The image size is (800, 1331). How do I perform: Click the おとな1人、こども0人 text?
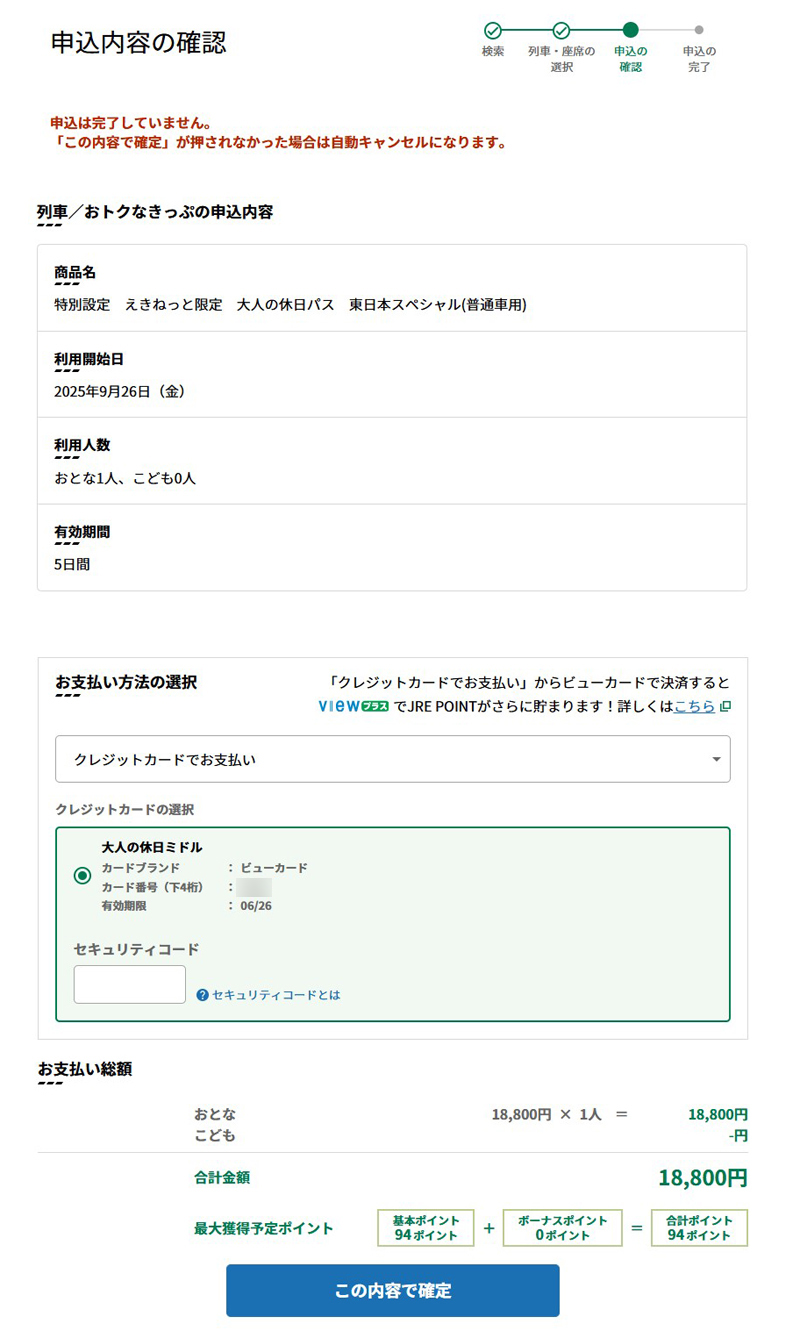pos(125,478)
